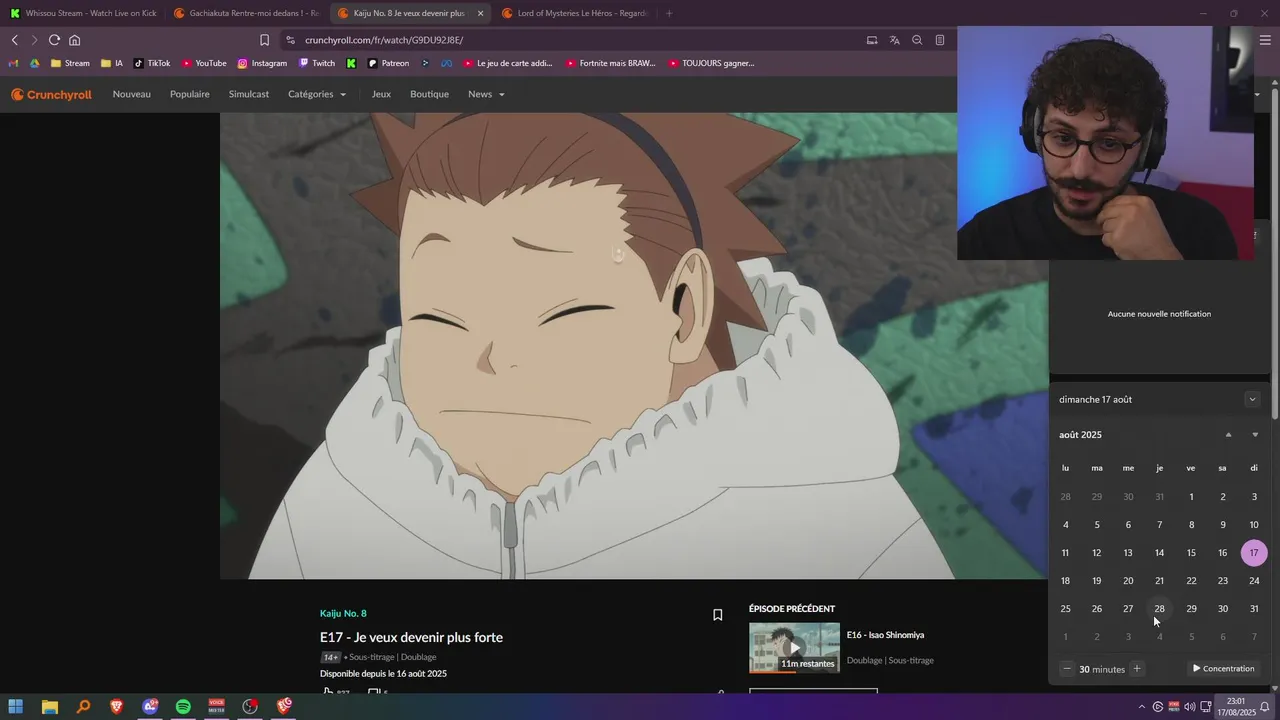Viewport: 1280px width, 720px height.
Task: Click the Crunchyroll logo
Action: pyautogui.click(x=51, y=94)
